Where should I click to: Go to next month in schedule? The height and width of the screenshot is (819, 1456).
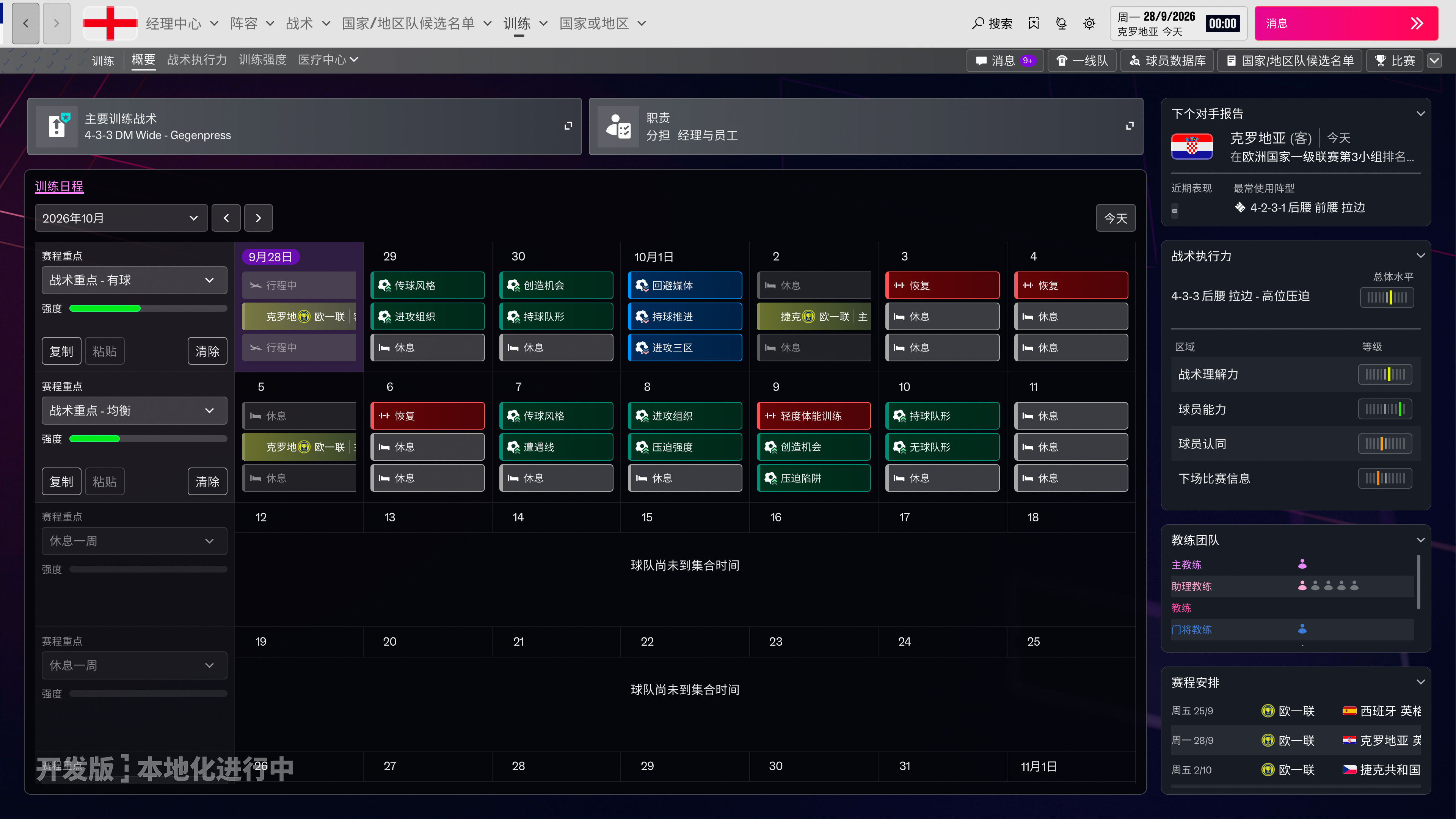click(x=258, y=218)
